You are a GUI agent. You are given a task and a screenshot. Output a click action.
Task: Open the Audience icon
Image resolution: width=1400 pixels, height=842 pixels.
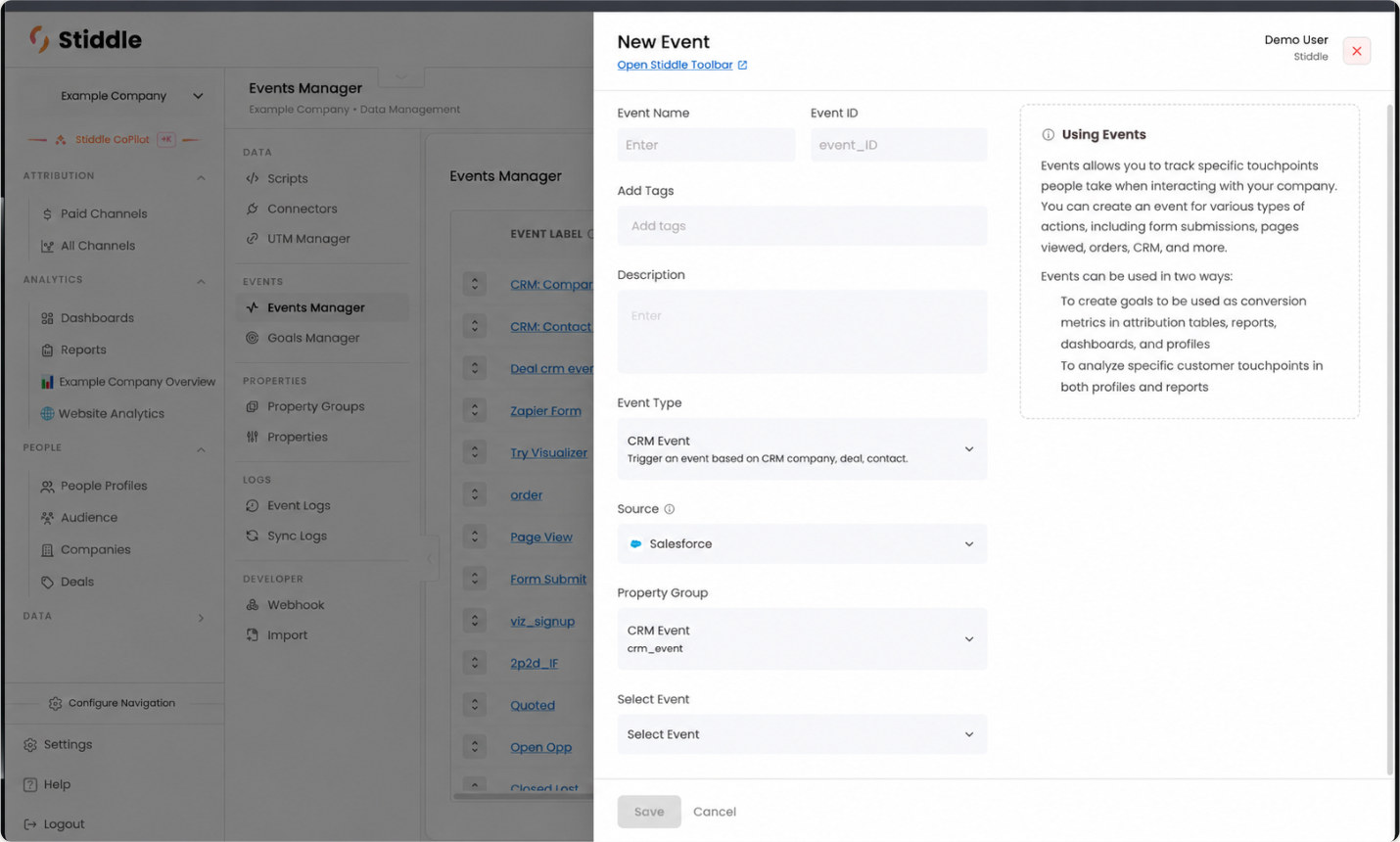[x=47, y=518]
